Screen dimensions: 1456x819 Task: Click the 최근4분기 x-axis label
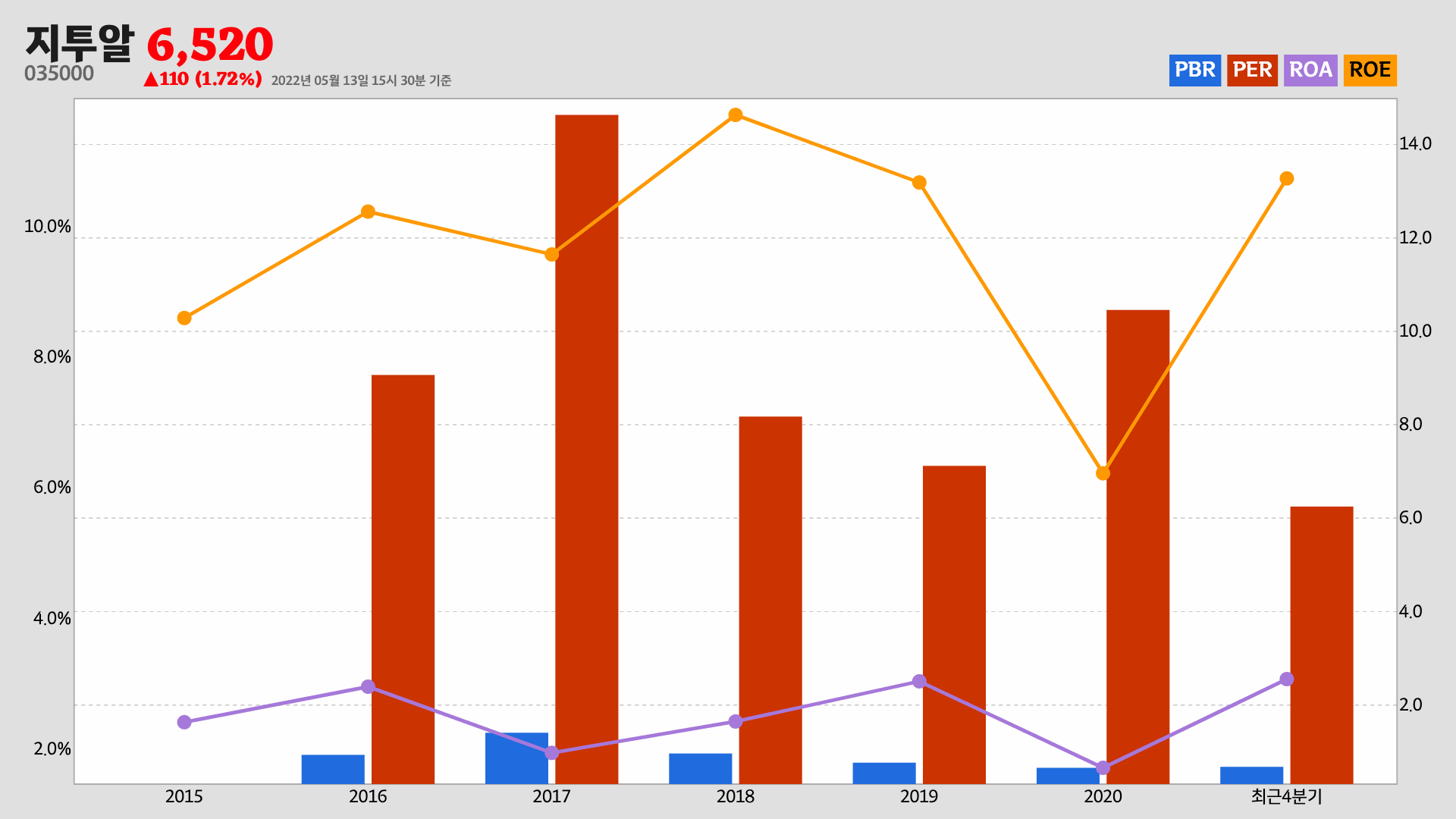click(x=1286, y=796)
